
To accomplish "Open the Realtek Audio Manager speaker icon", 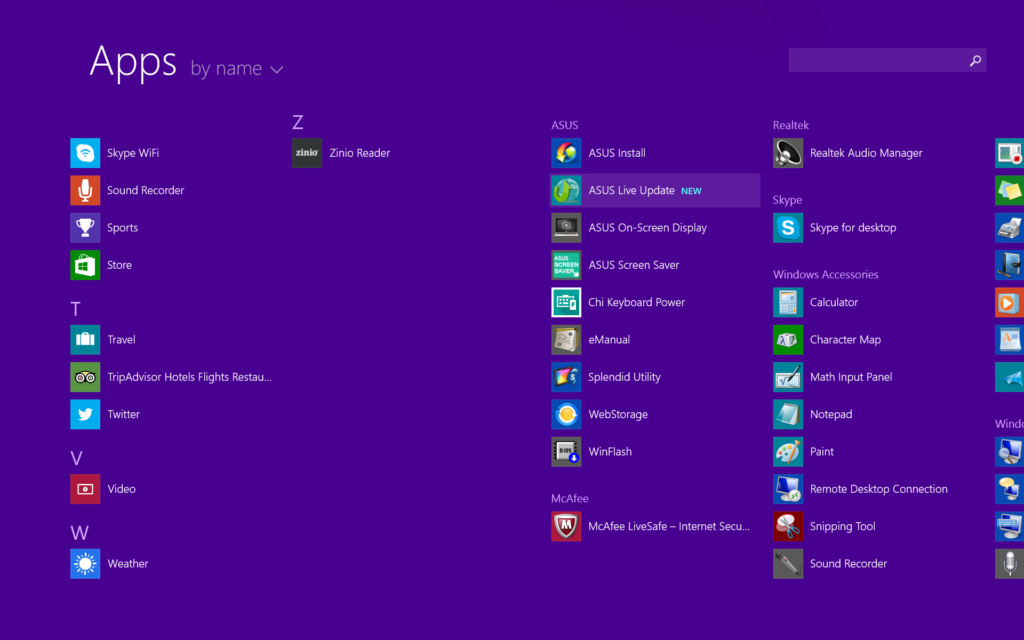I will tap(788, 153).
